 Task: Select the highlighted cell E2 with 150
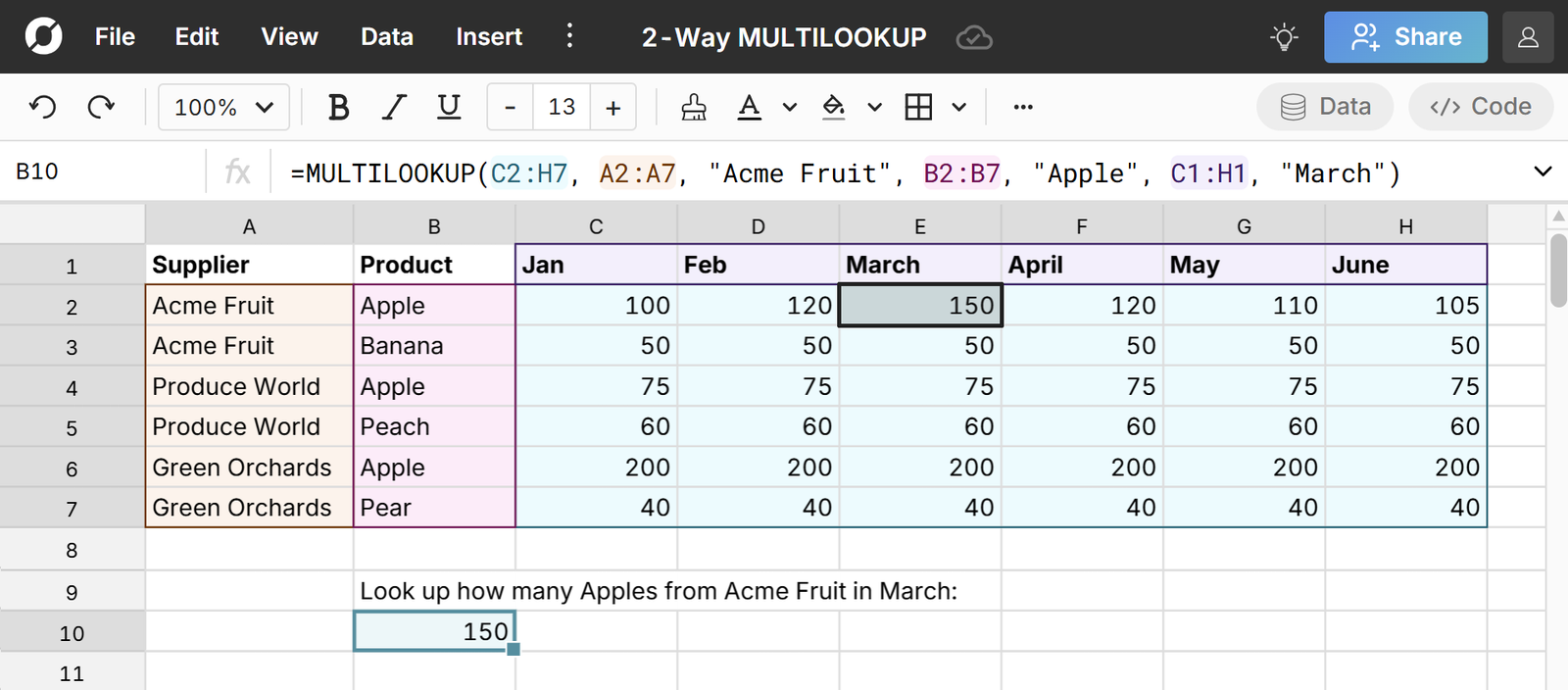coord(920,305)
